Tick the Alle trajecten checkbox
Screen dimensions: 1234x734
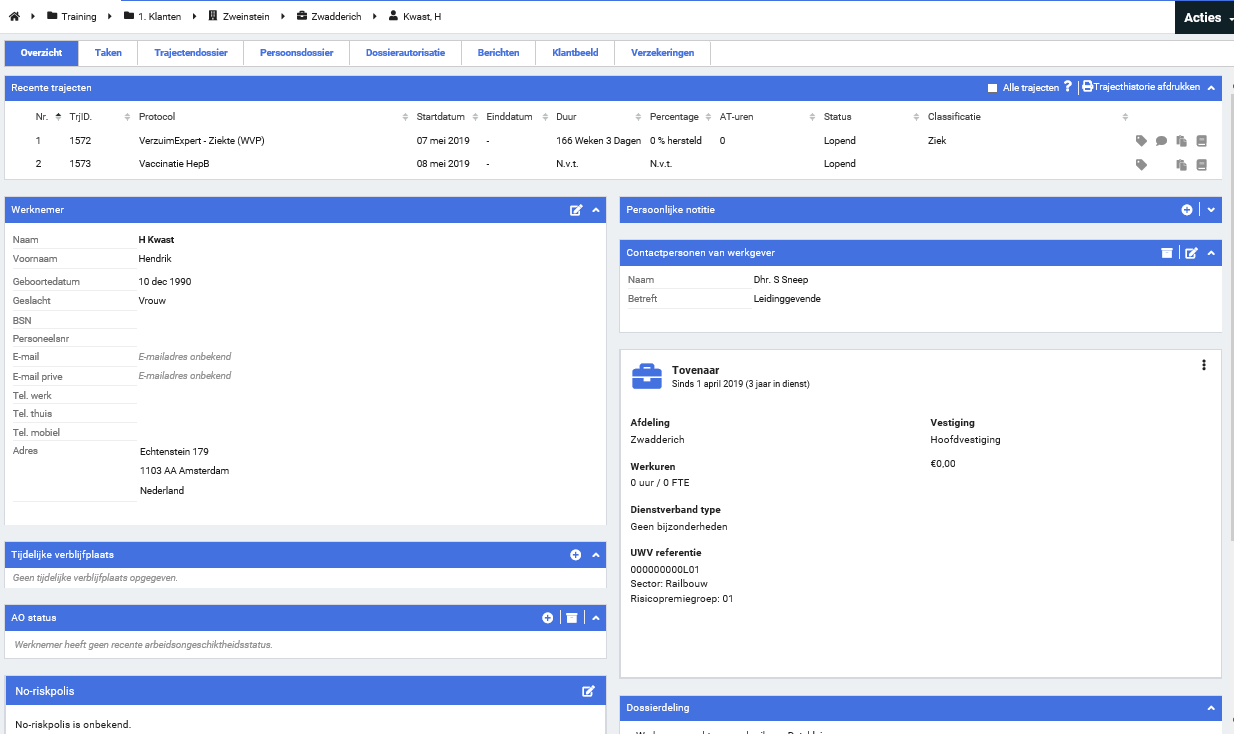pyautogui.click(x=993, y=88)
